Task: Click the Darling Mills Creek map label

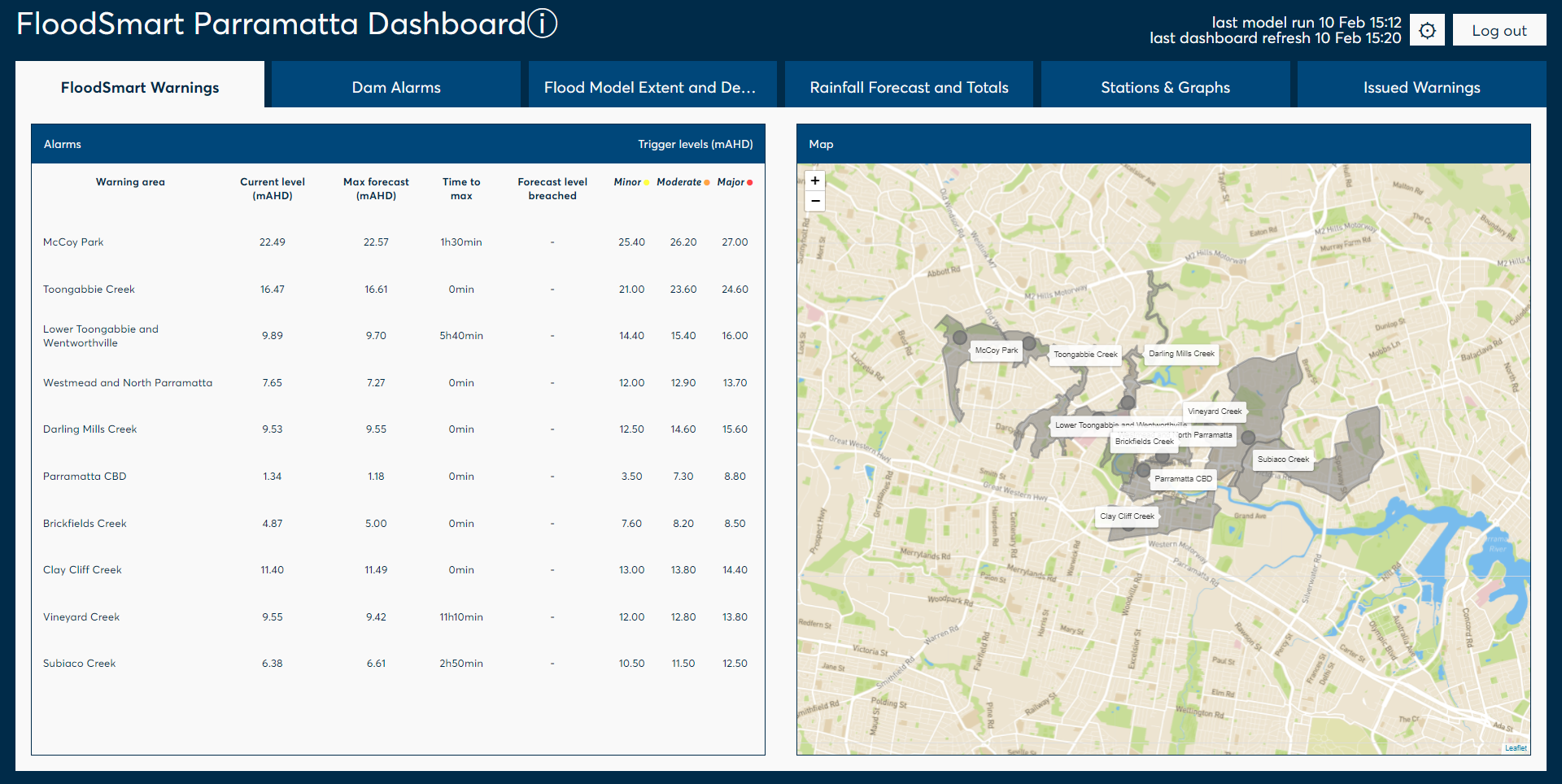Action: click(1181, 354)
